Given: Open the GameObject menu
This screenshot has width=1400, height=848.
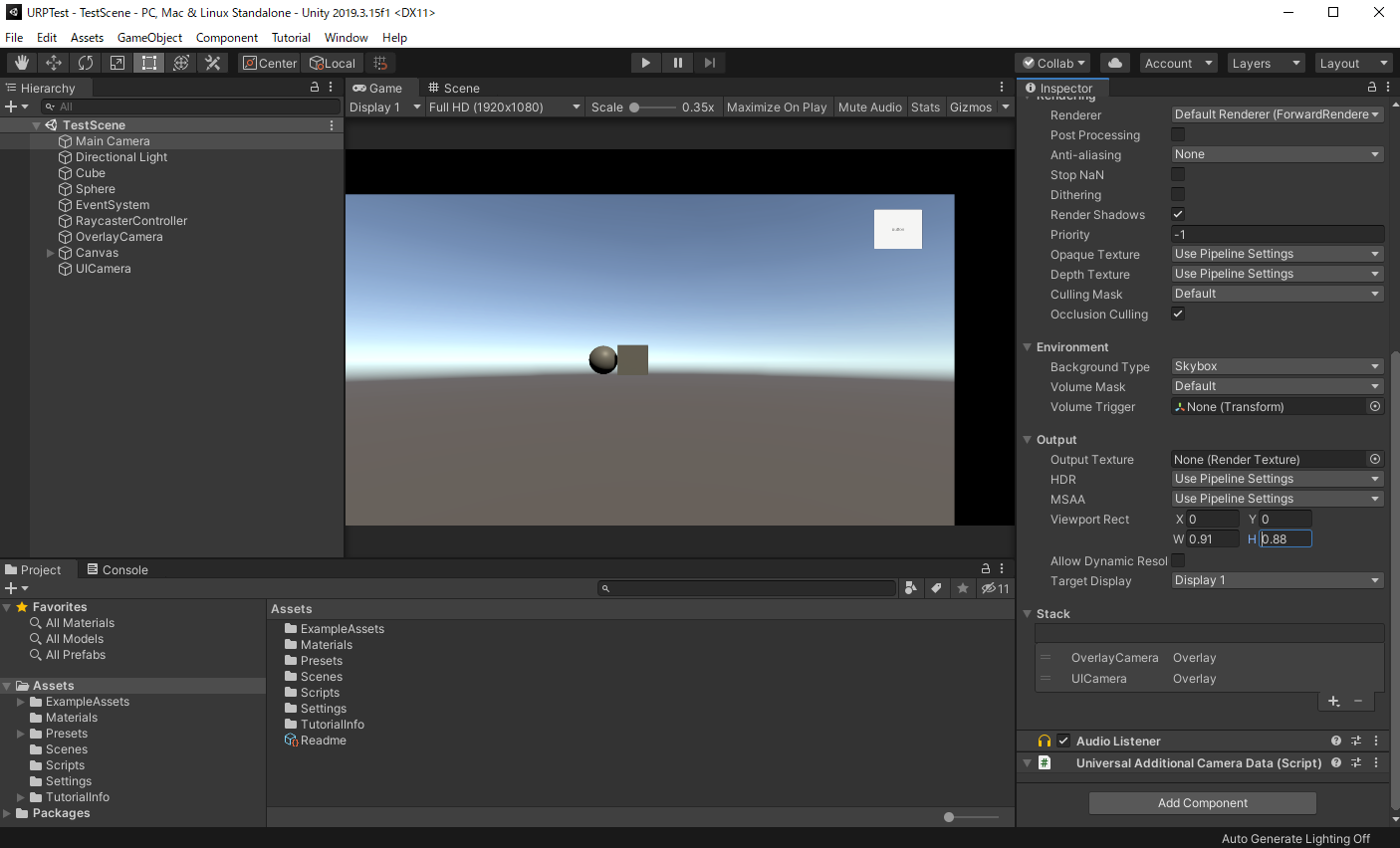Looking at the screenshot, I should pos(149,37).
